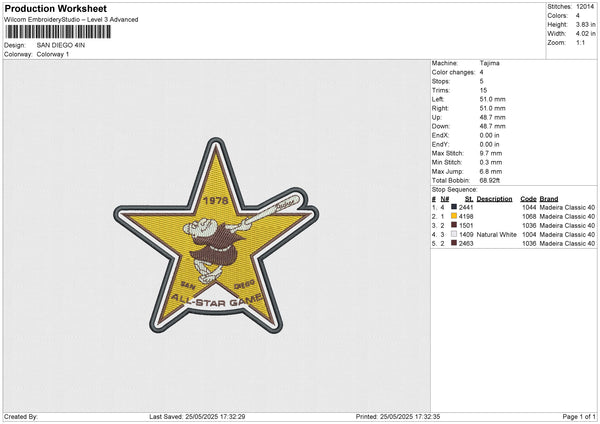This screenshot has width=600, height=424.
Task: Select the maroon swatch for thread 1501
Action: [x=454, y=225]
